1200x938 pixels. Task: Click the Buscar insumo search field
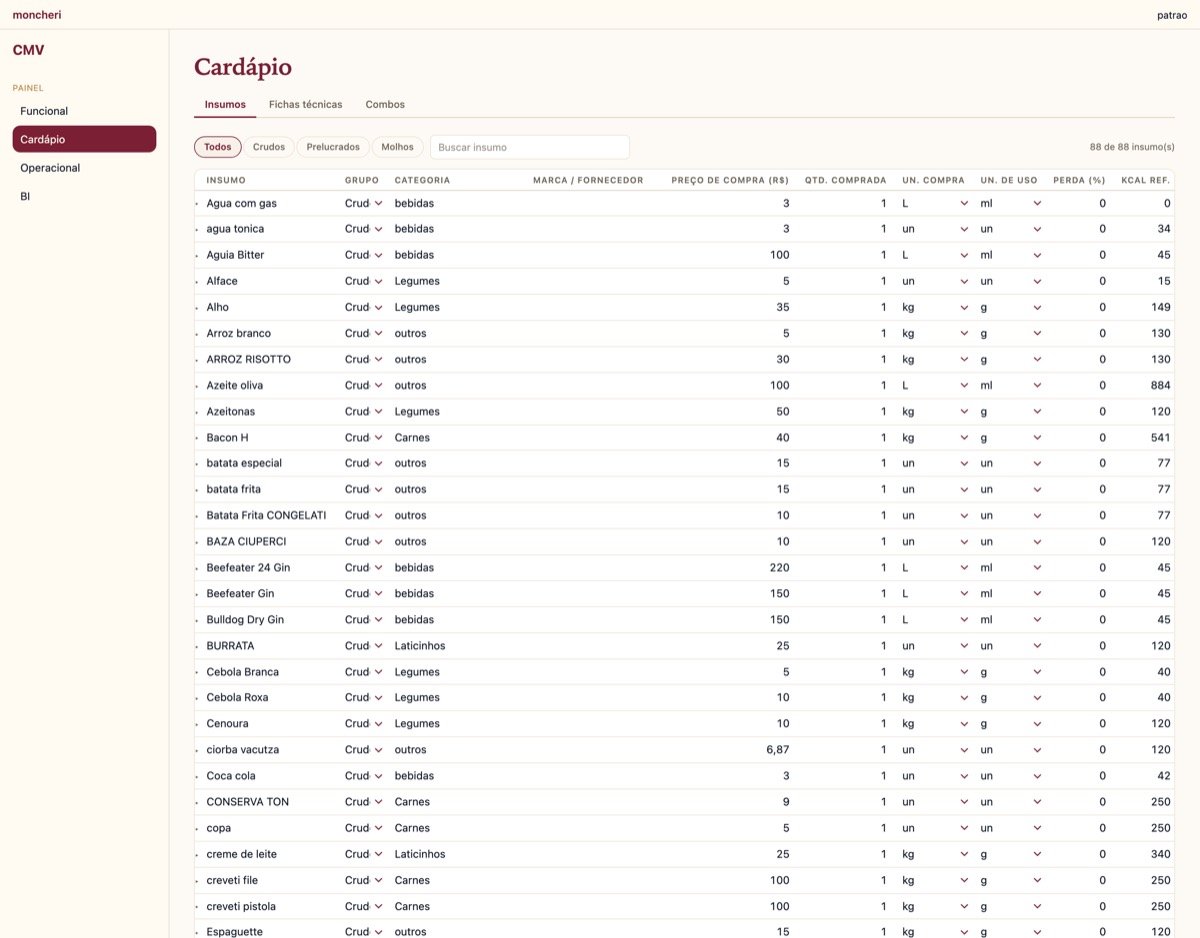(x=530, y=147)
